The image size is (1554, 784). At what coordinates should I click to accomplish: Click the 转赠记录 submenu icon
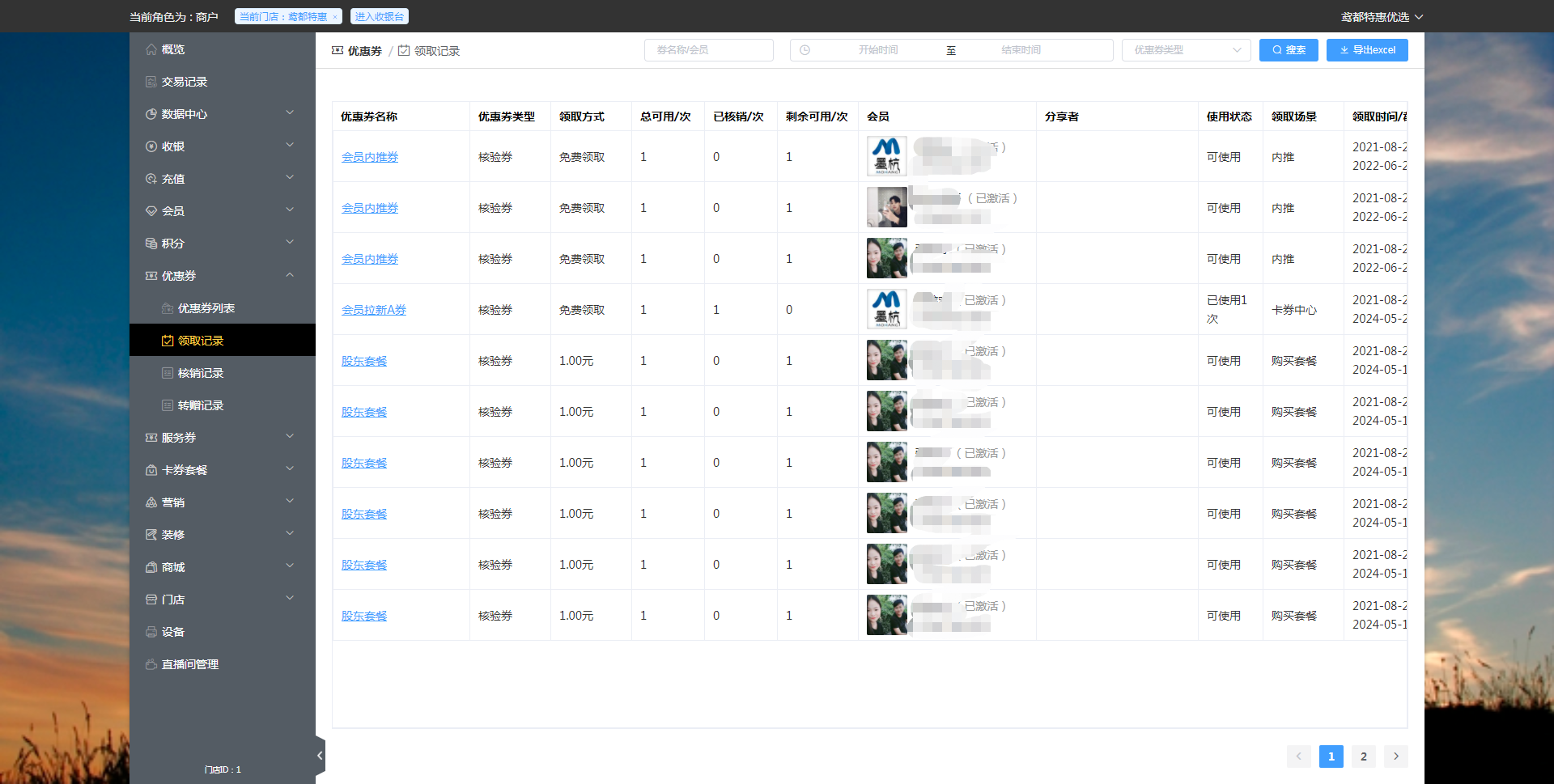pos(168,405)
